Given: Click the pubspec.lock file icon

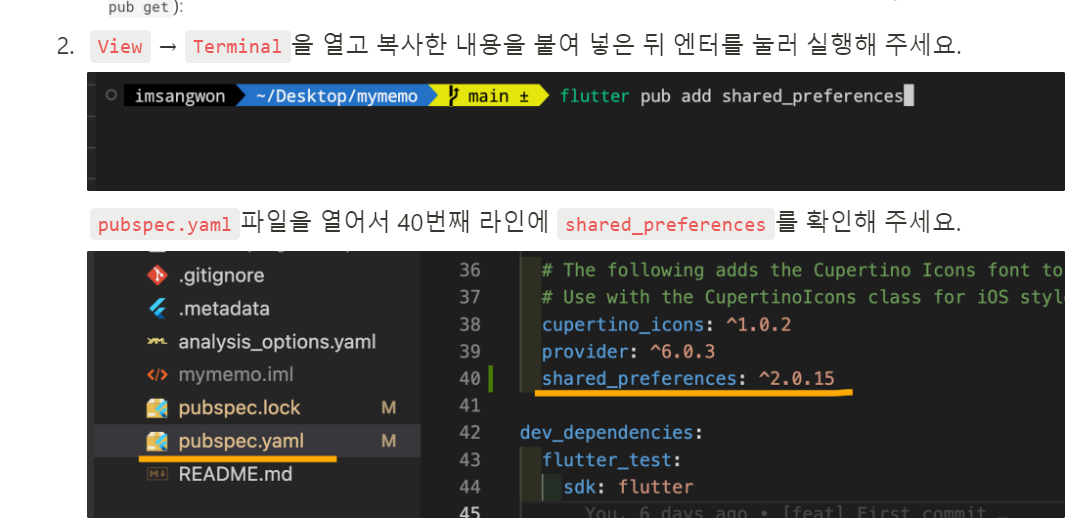Looking at the screenshot, I should (x=158, y=408).
